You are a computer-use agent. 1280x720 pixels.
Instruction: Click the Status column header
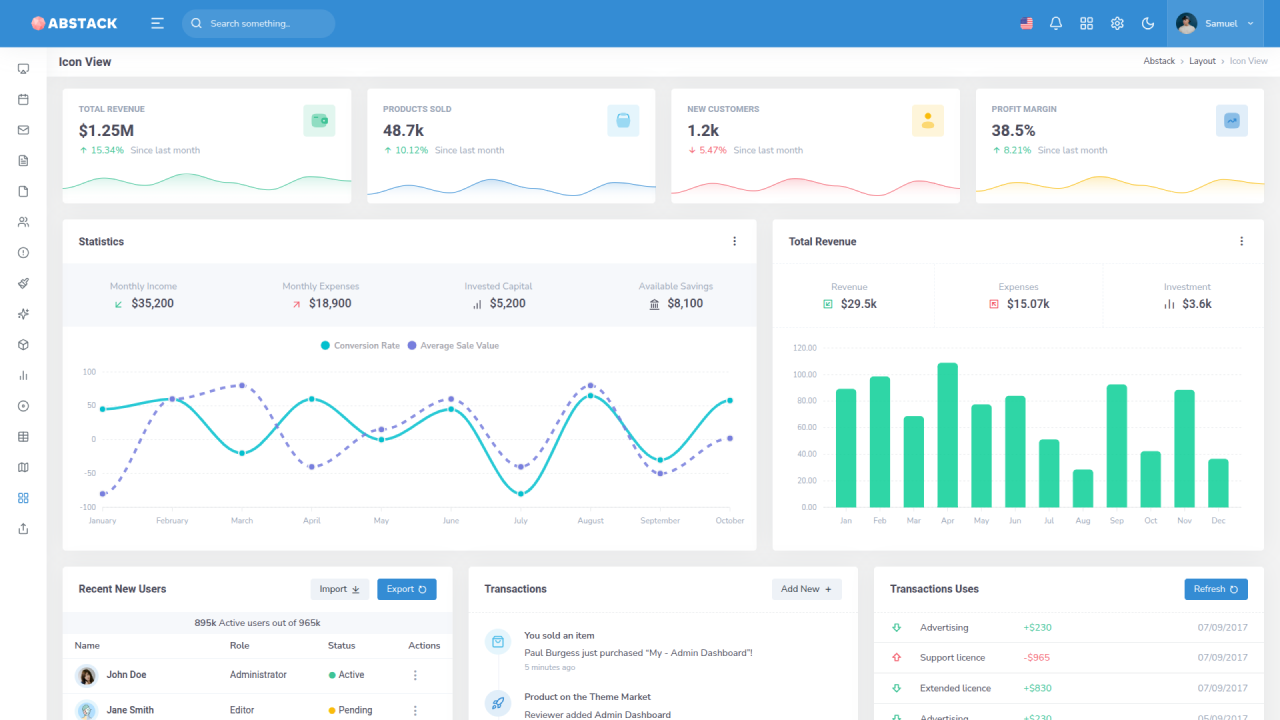pos(341,645)
